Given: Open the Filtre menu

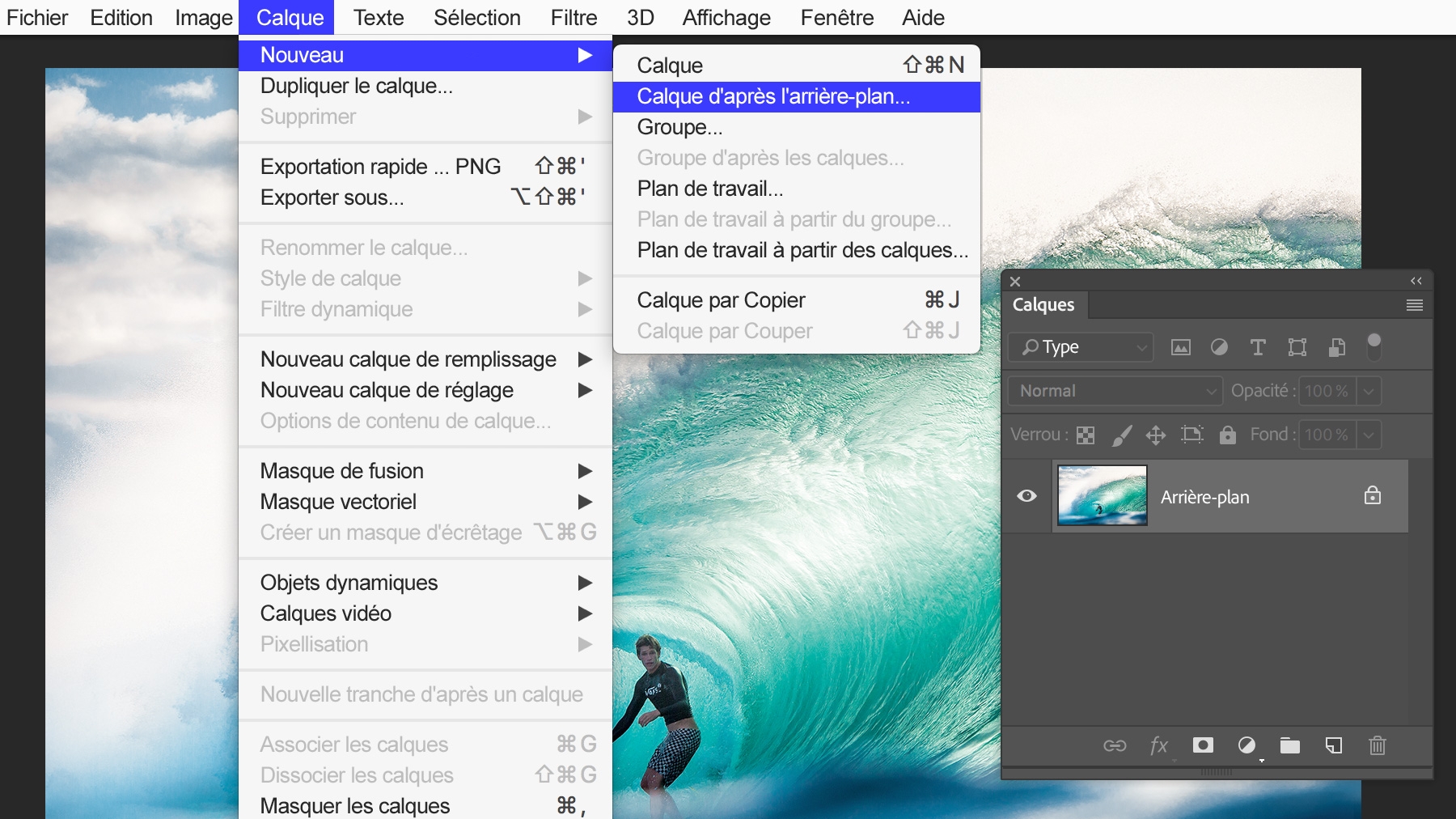Looking at the screenshot, I should coord(573,17).
